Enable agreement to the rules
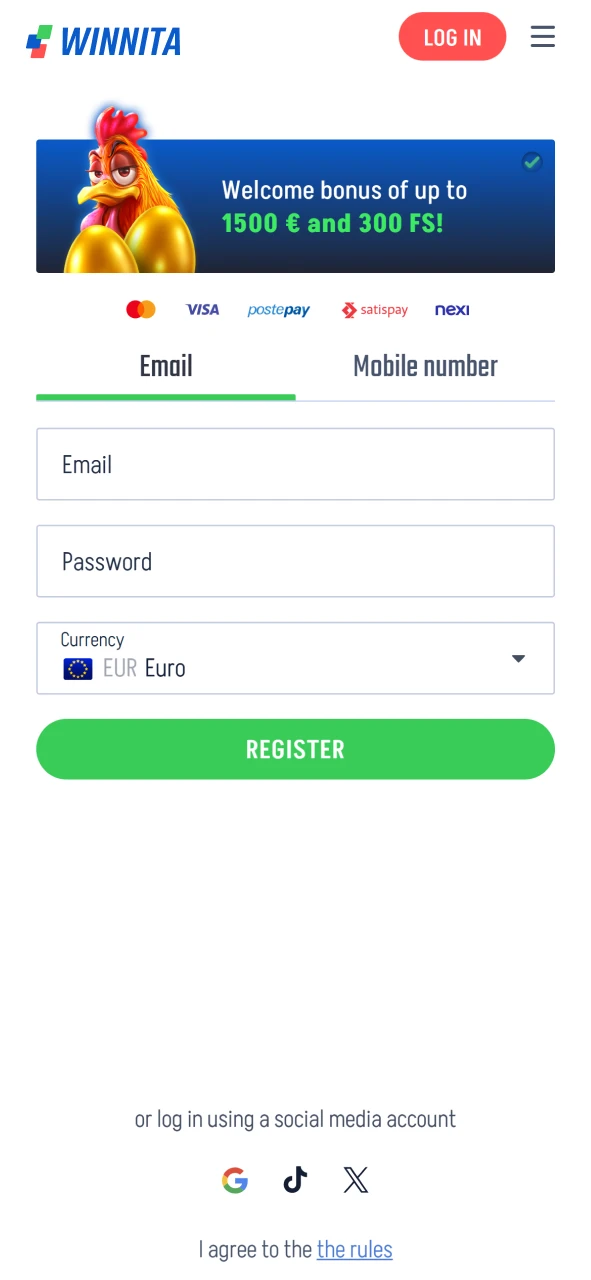This screenshot has width=591, height=1280. click(x=295, y=1249)
